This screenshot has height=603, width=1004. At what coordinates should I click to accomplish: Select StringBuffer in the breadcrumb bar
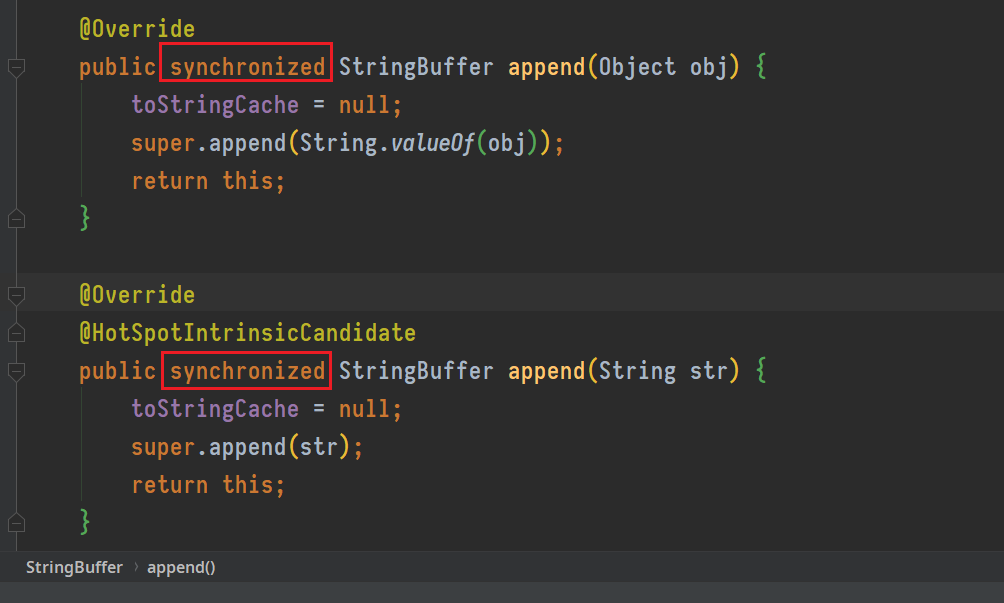click(x=74, y=568)
